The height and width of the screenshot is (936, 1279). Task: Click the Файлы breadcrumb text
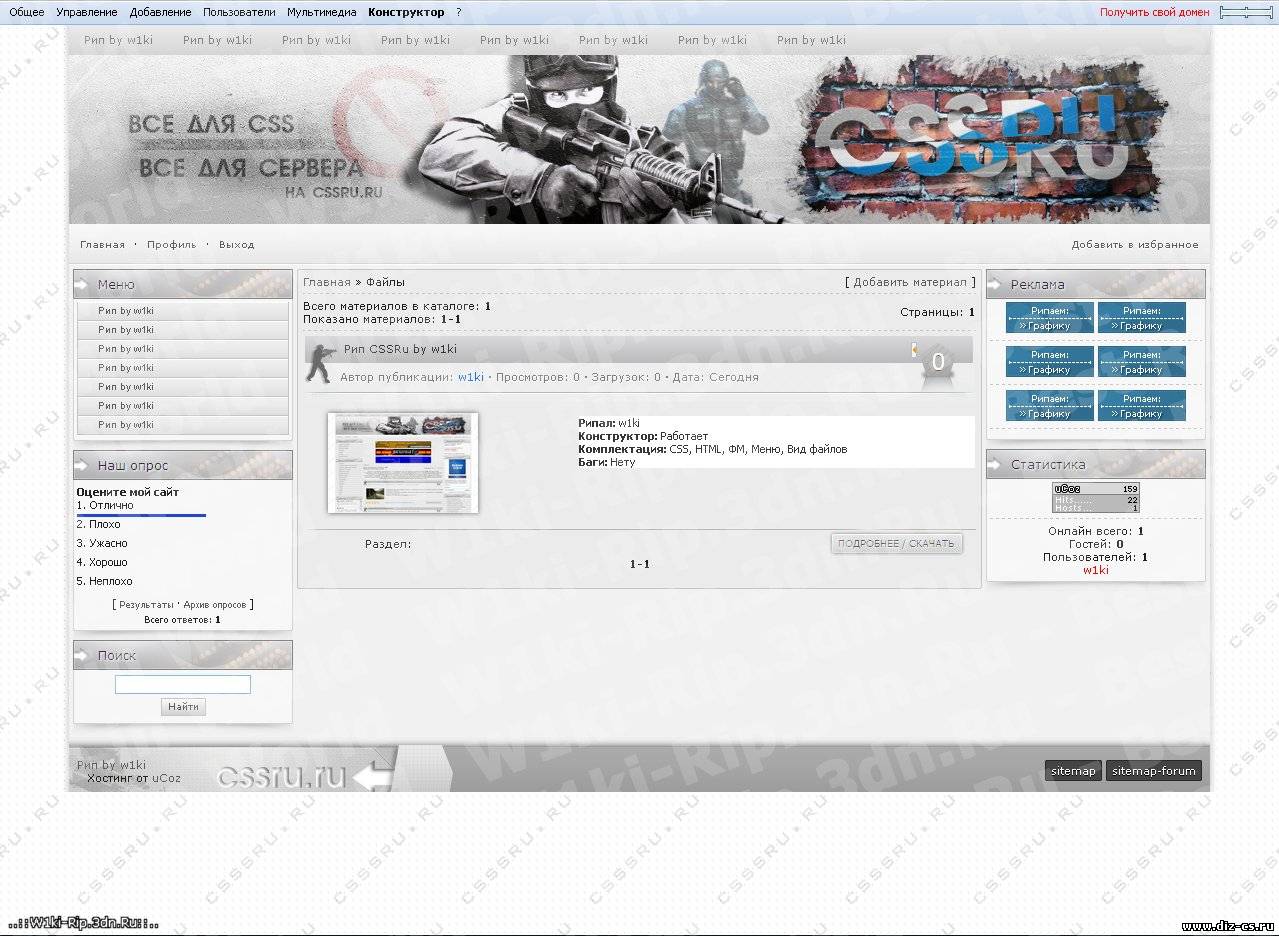[385, 282]
